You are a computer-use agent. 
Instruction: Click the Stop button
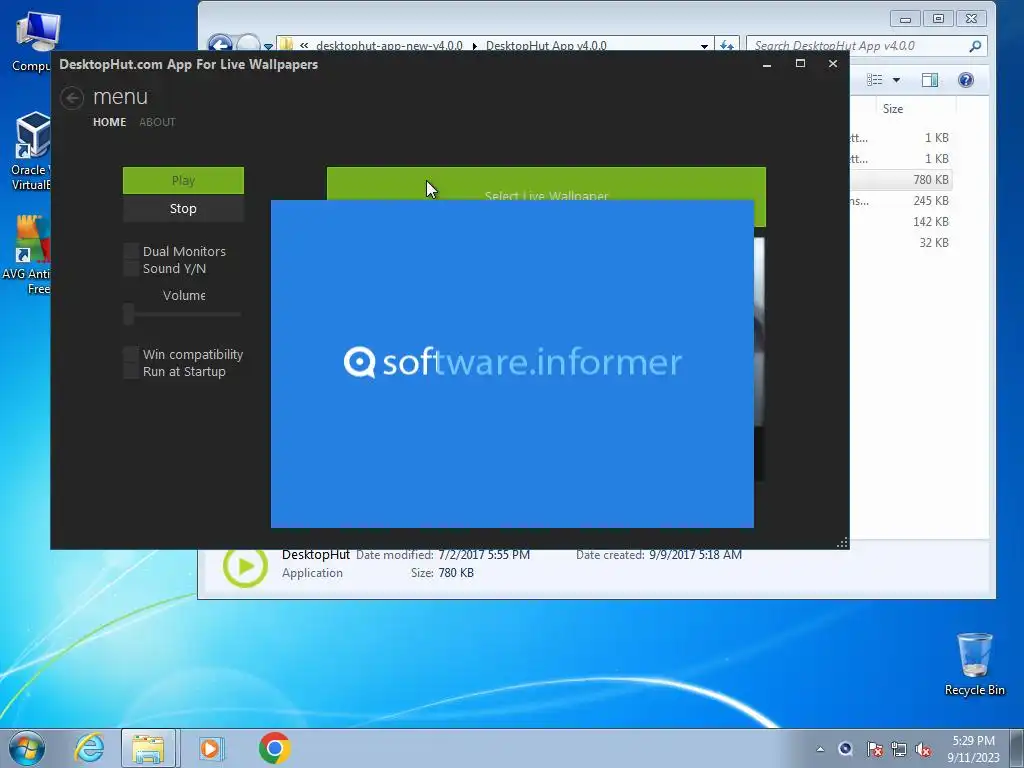point(184,209)
